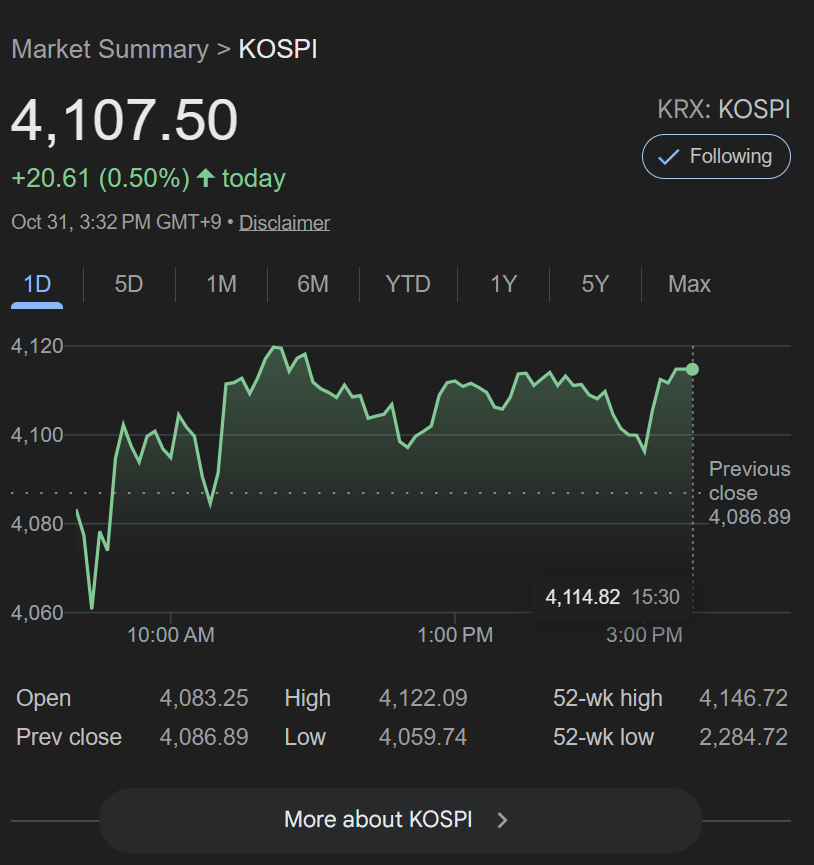Image resolution: width=814 pixels, height=865 pixels.
Task: Open the KOSPI breadcrumb link
Action: (277, 49)
